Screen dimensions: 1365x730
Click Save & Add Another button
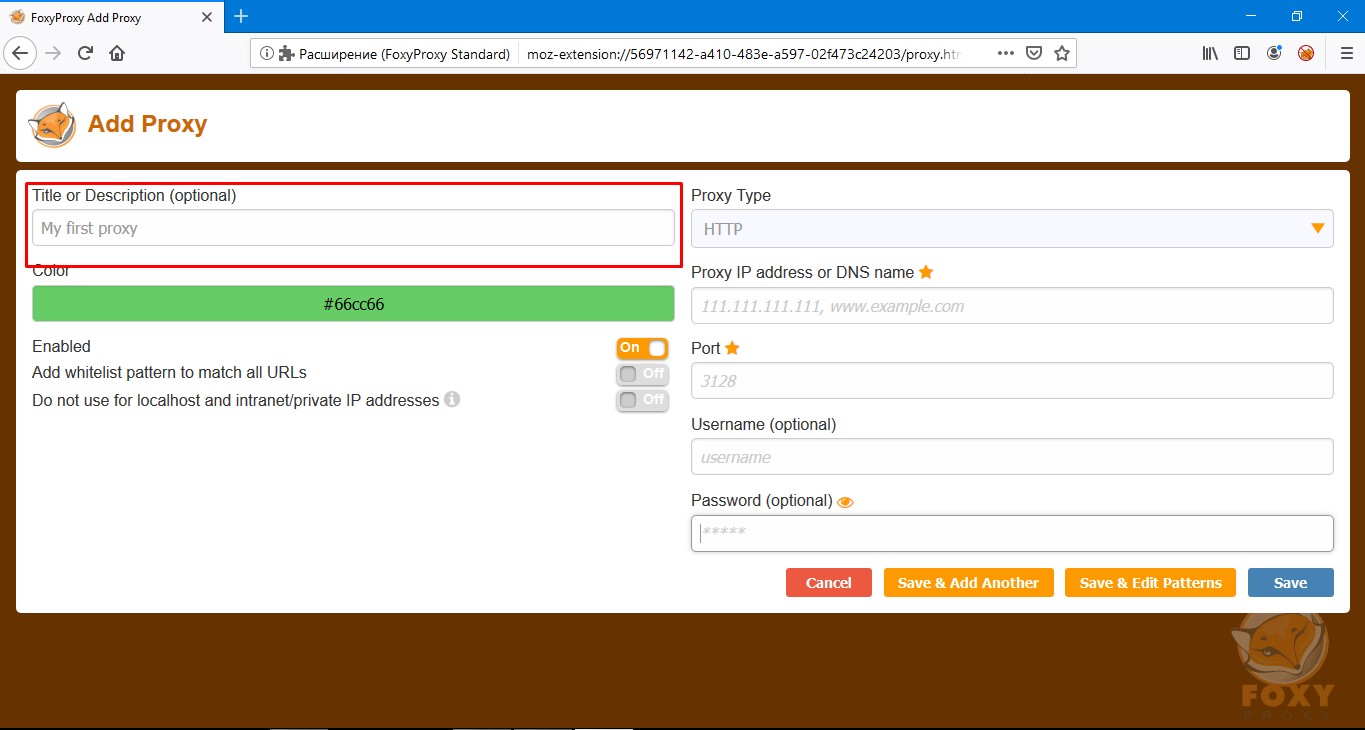pos(968,583)
